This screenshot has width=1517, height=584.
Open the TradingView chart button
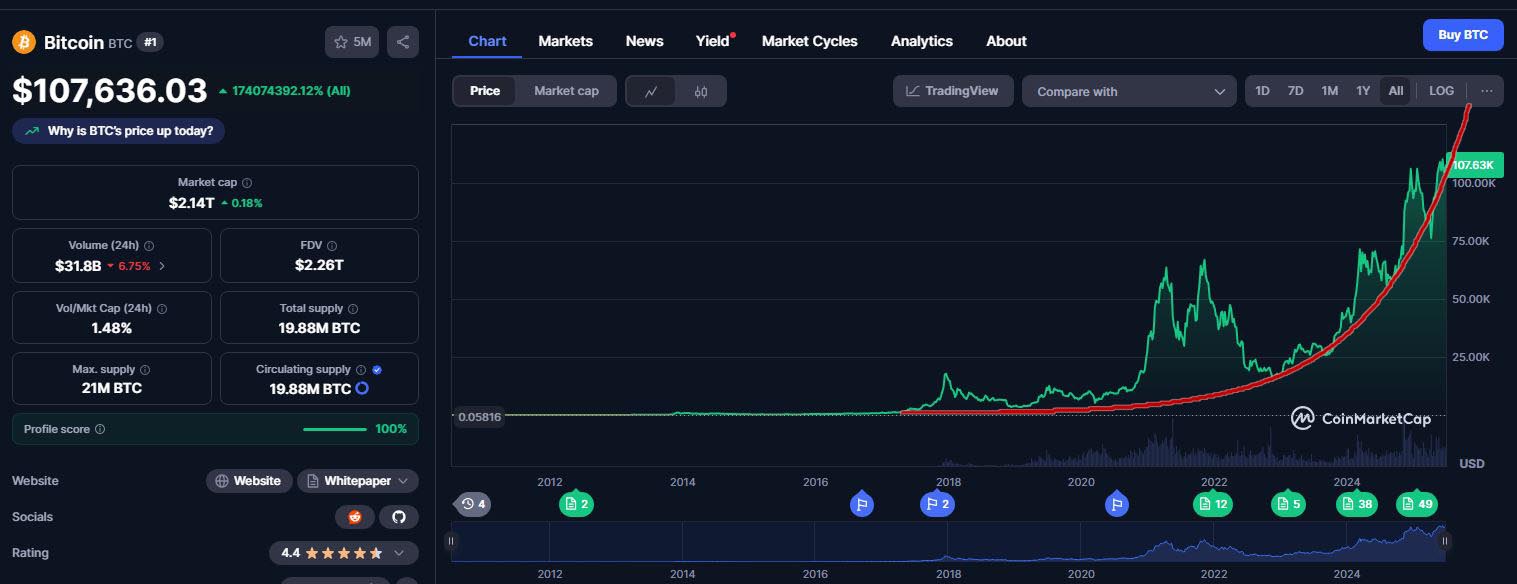(x=953, y=91)
